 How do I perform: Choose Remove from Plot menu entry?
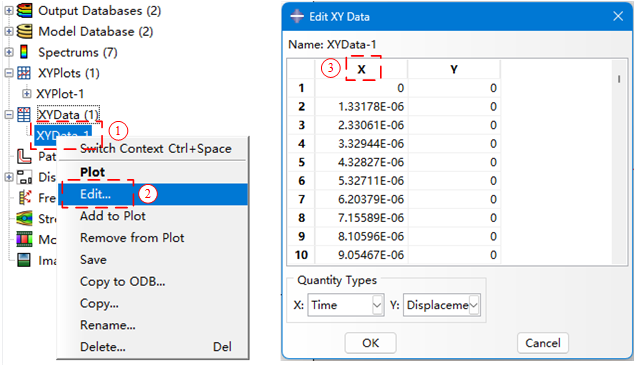153,238
